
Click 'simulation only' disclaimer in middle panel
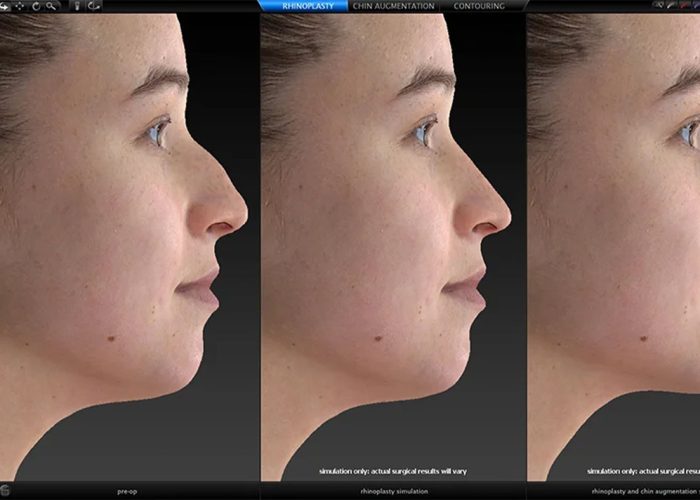[393, 471]
